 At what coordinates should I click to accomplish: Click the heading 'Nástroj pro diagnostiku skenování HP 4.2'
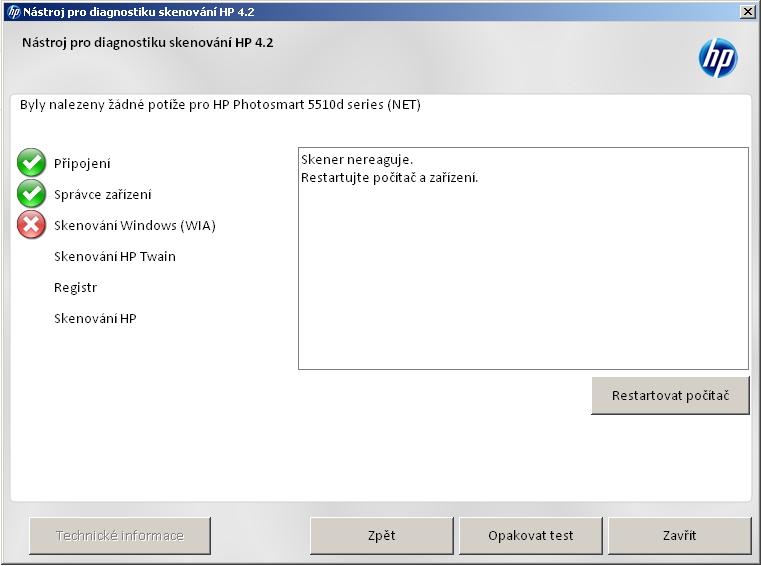[x=148, y=43]
